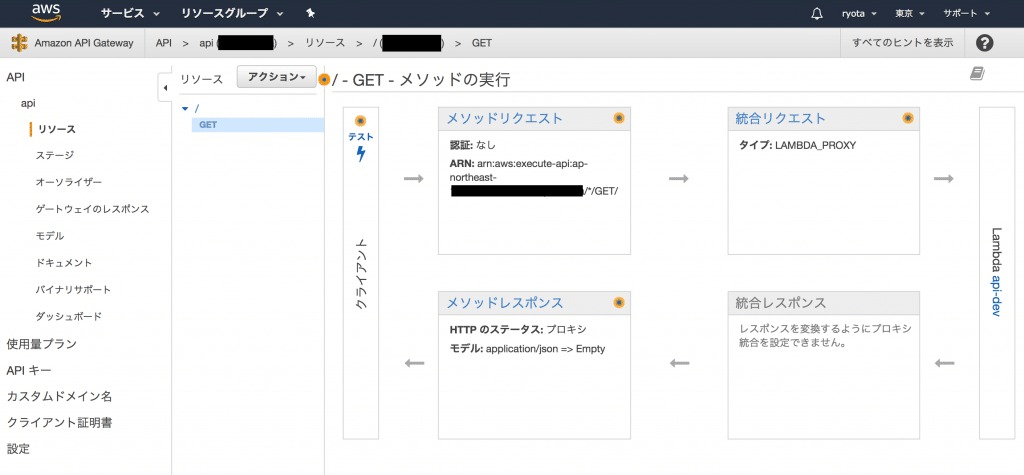Open the documentation book icon
This screenshot has height=475, width=1024.
pos(977,74)
